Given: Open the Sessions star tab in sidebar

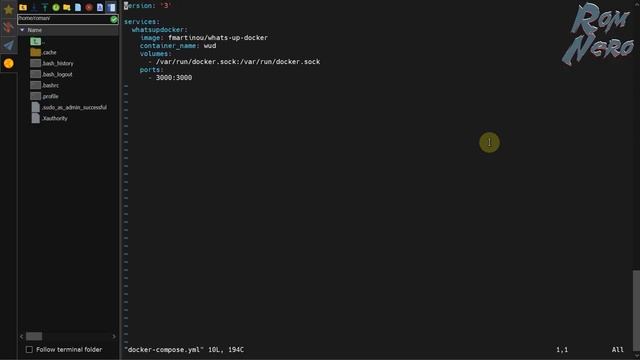Looking at the screenshot, I should click(9, 9).
